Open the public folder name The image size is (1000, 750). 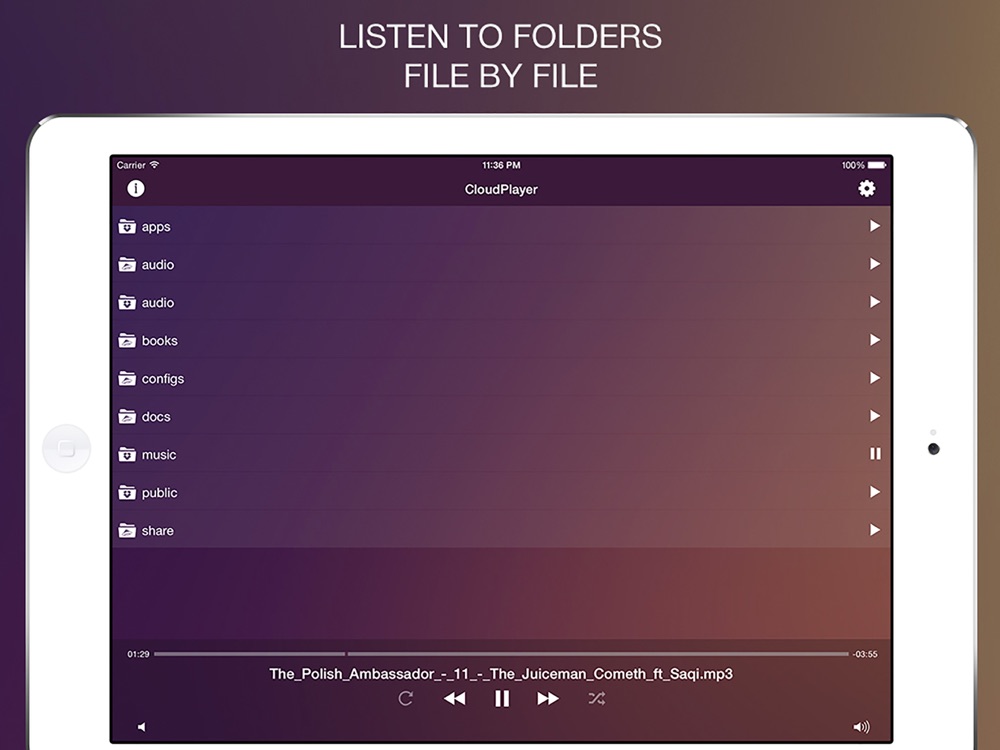click(x=159, y=493)
